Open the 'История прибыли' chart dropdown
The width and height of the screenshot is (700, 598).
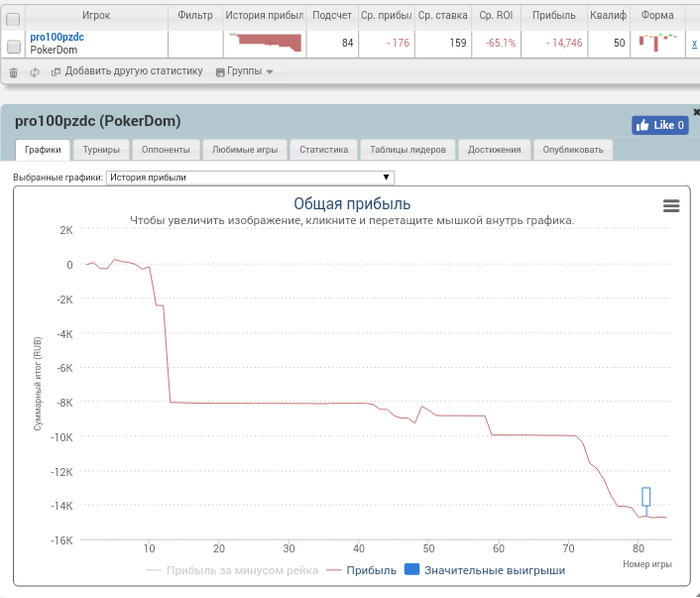click(250, 177)
